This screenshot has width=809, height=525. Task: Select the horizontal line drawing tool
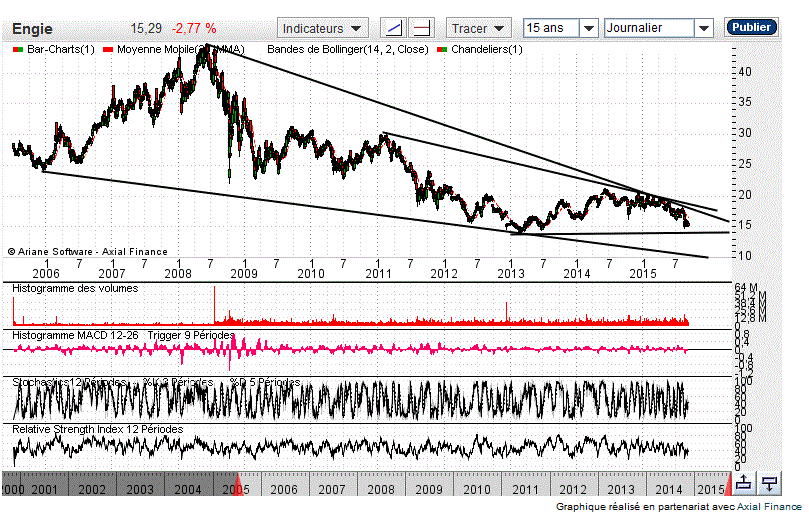(x=422, y=28)
